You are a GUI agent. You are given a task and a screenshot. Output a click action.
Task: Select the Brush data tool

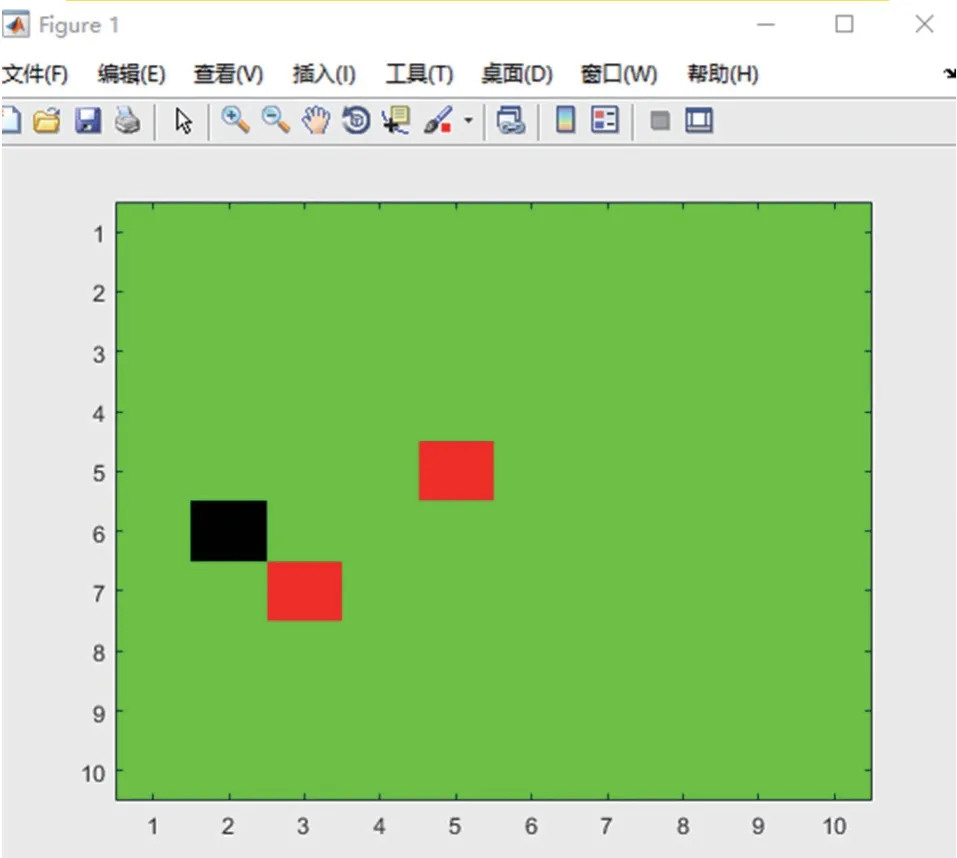[438, 120]
